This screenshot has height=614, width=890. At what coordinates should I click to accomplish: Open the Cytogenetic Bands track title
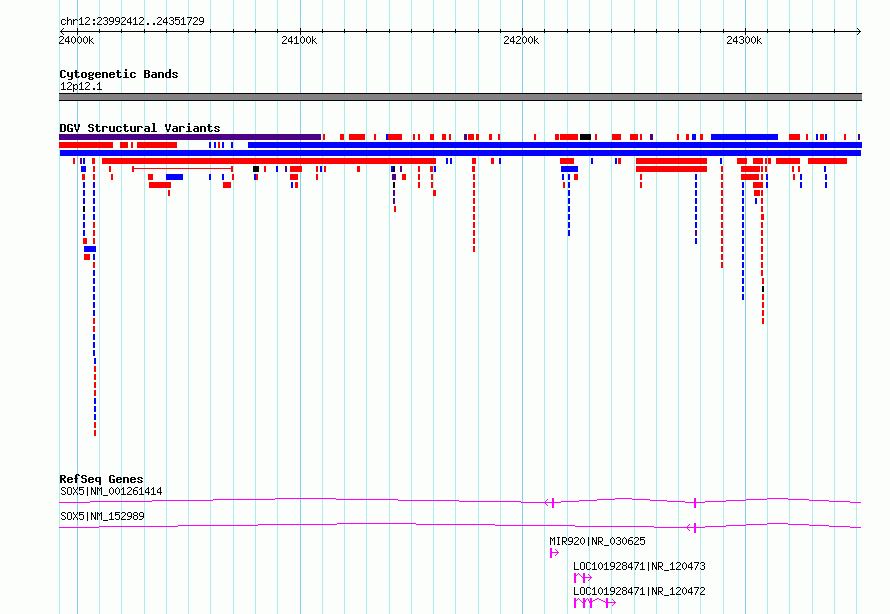click(119, 74)
